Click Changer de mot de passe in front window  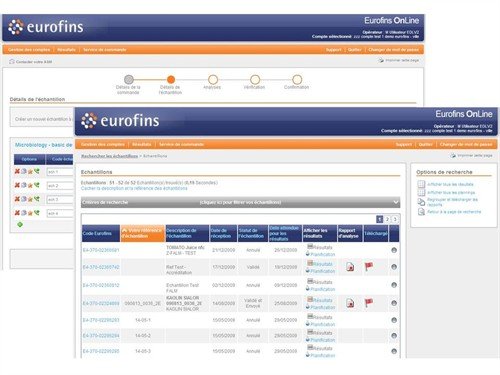[x=466, y=144]
